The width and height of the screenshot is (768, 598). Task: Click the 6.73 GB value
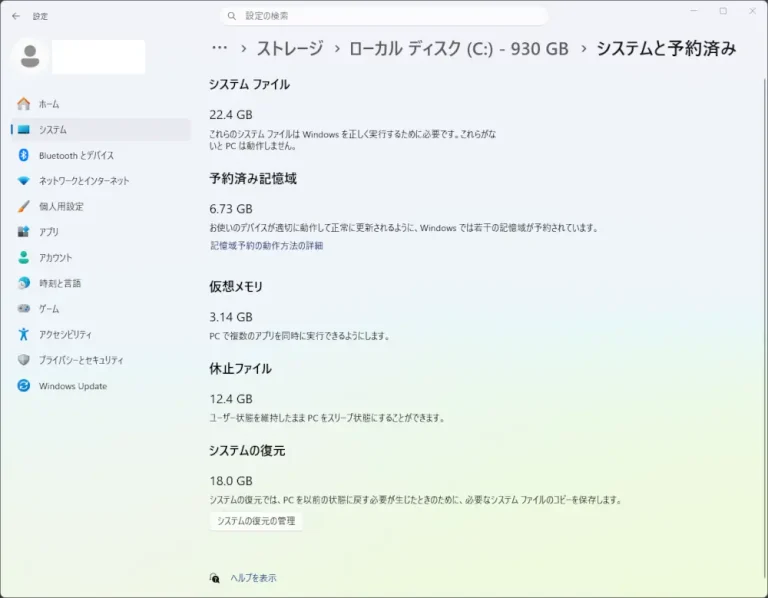point(231,209)
